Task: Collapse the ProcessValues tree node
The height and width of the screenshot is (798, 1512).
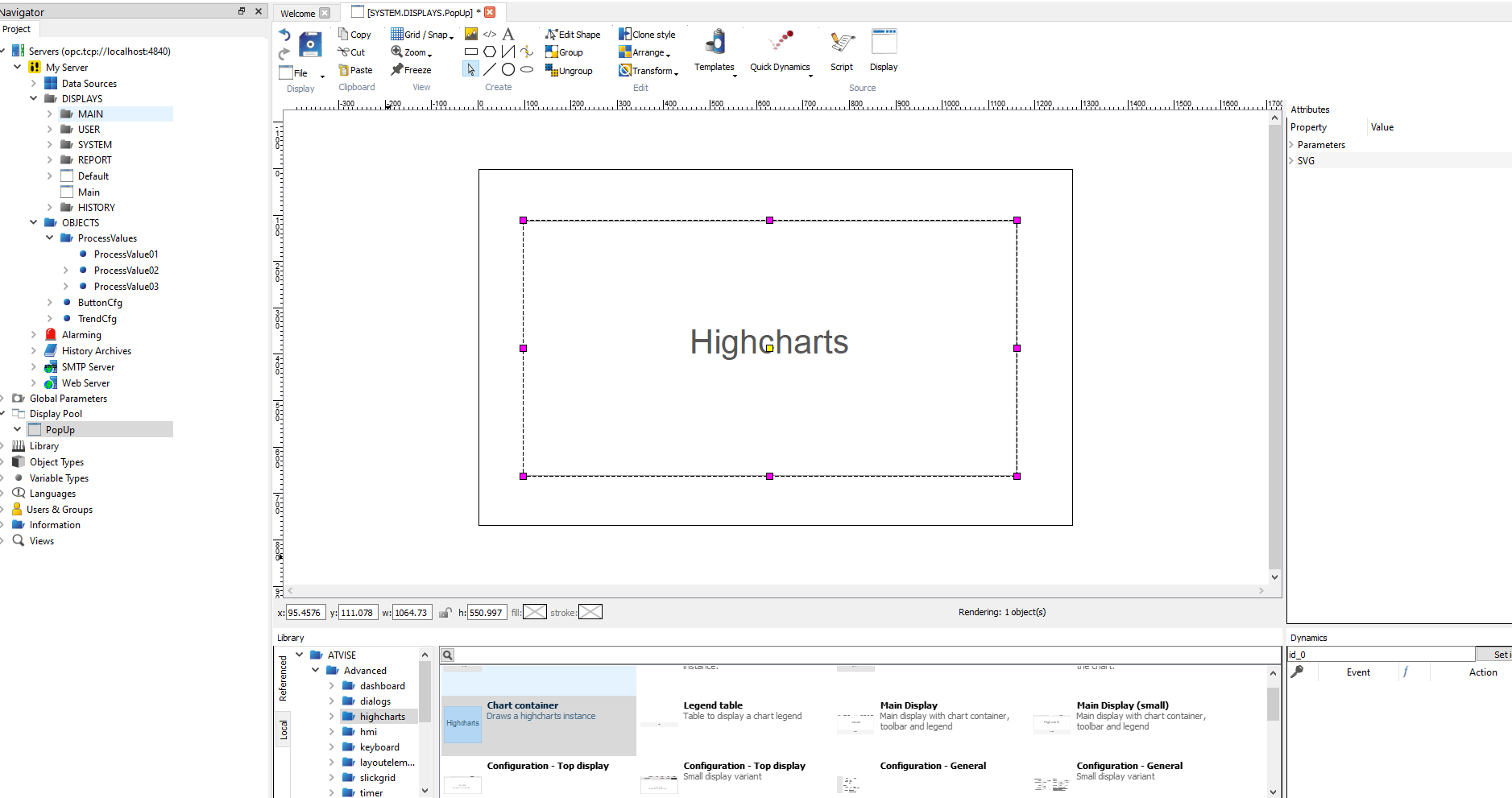Action: [50, 238]
